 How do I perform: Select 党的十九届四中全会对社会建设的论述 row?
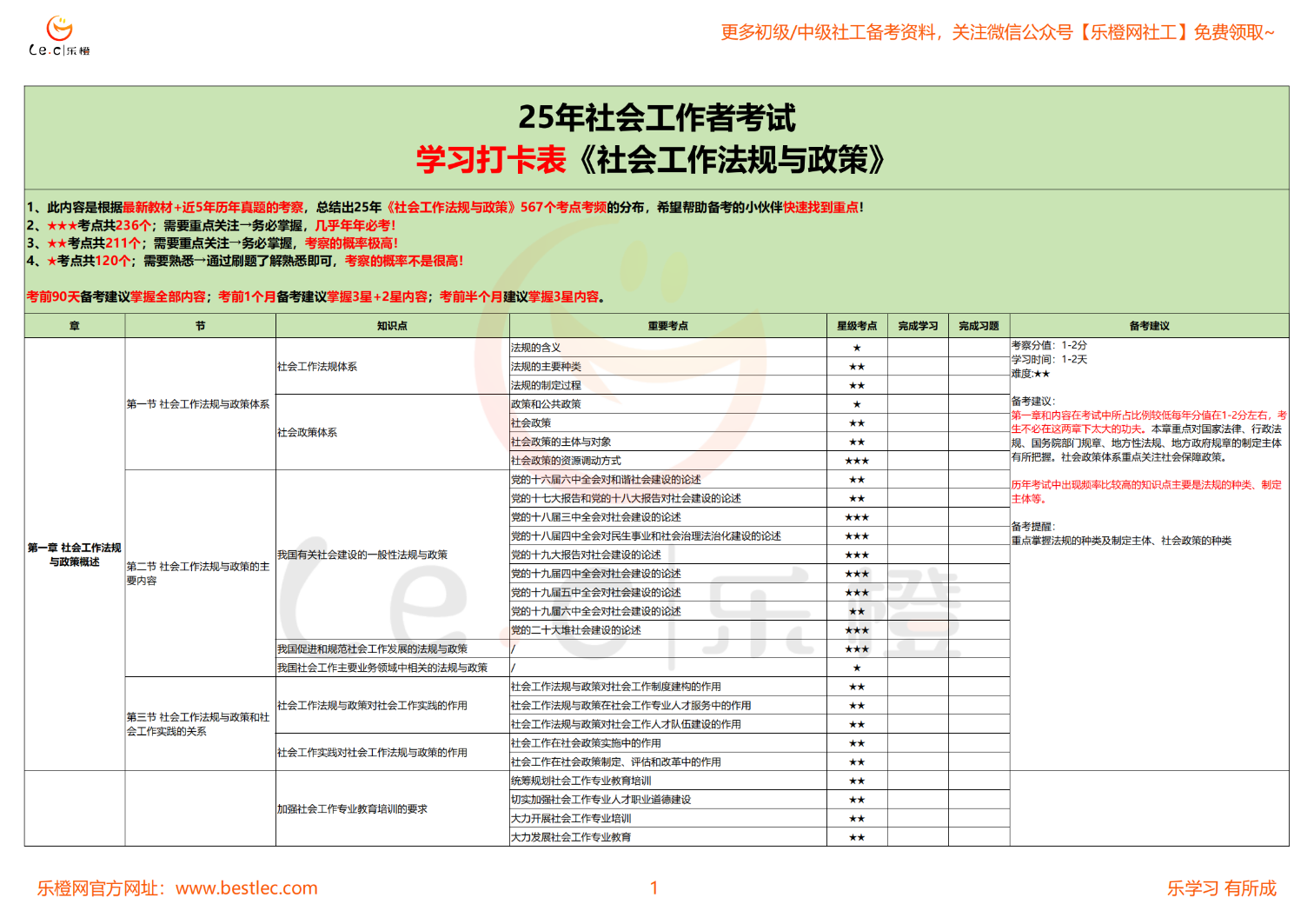668,574
